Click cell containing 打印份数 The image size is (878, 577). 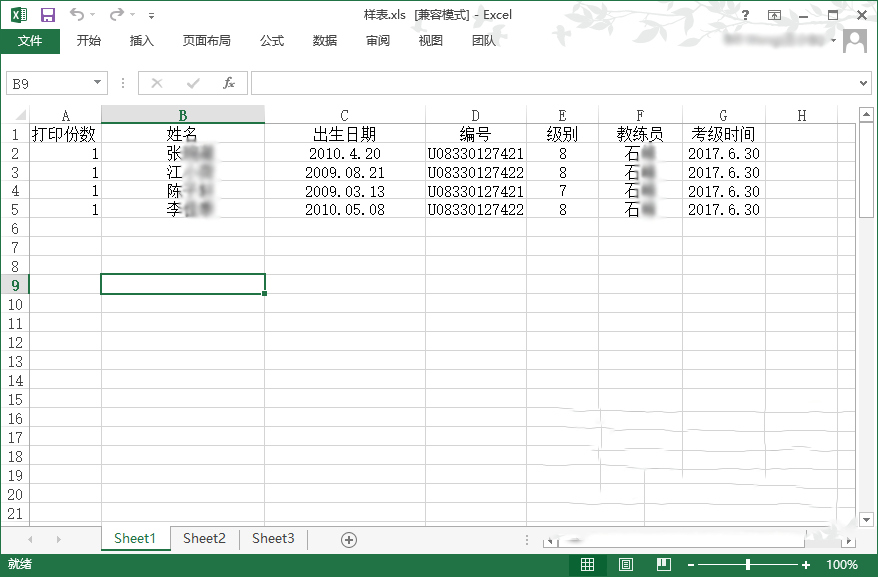coord(64,134)
